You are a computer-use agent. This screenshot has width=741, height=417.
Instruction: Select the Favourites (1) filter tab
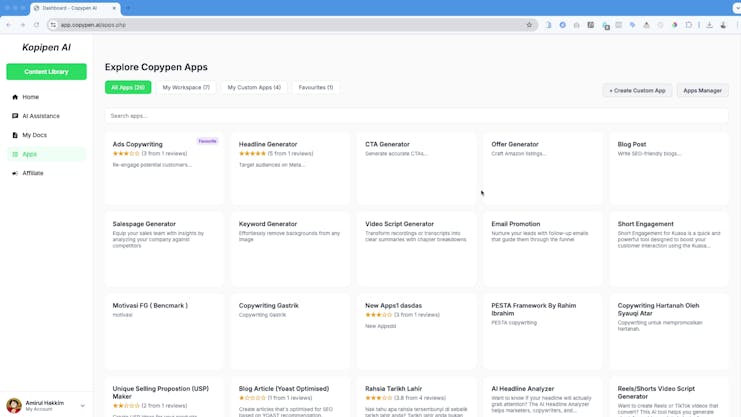tap(316, 88)
